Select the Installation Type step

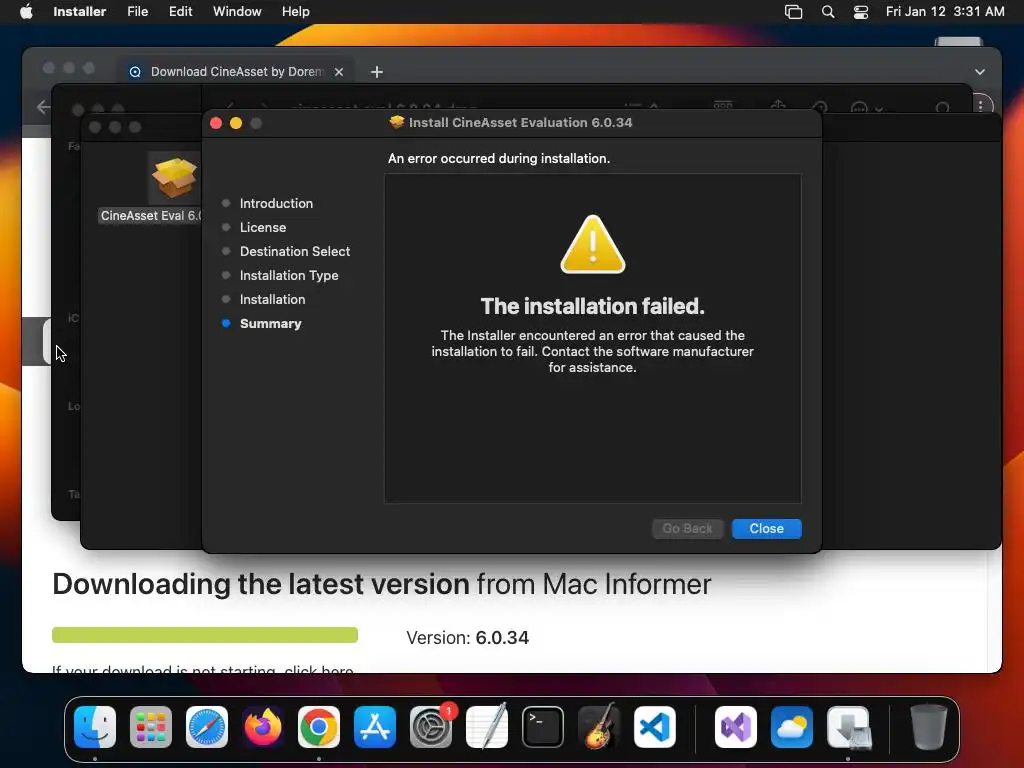coord(289,276)
